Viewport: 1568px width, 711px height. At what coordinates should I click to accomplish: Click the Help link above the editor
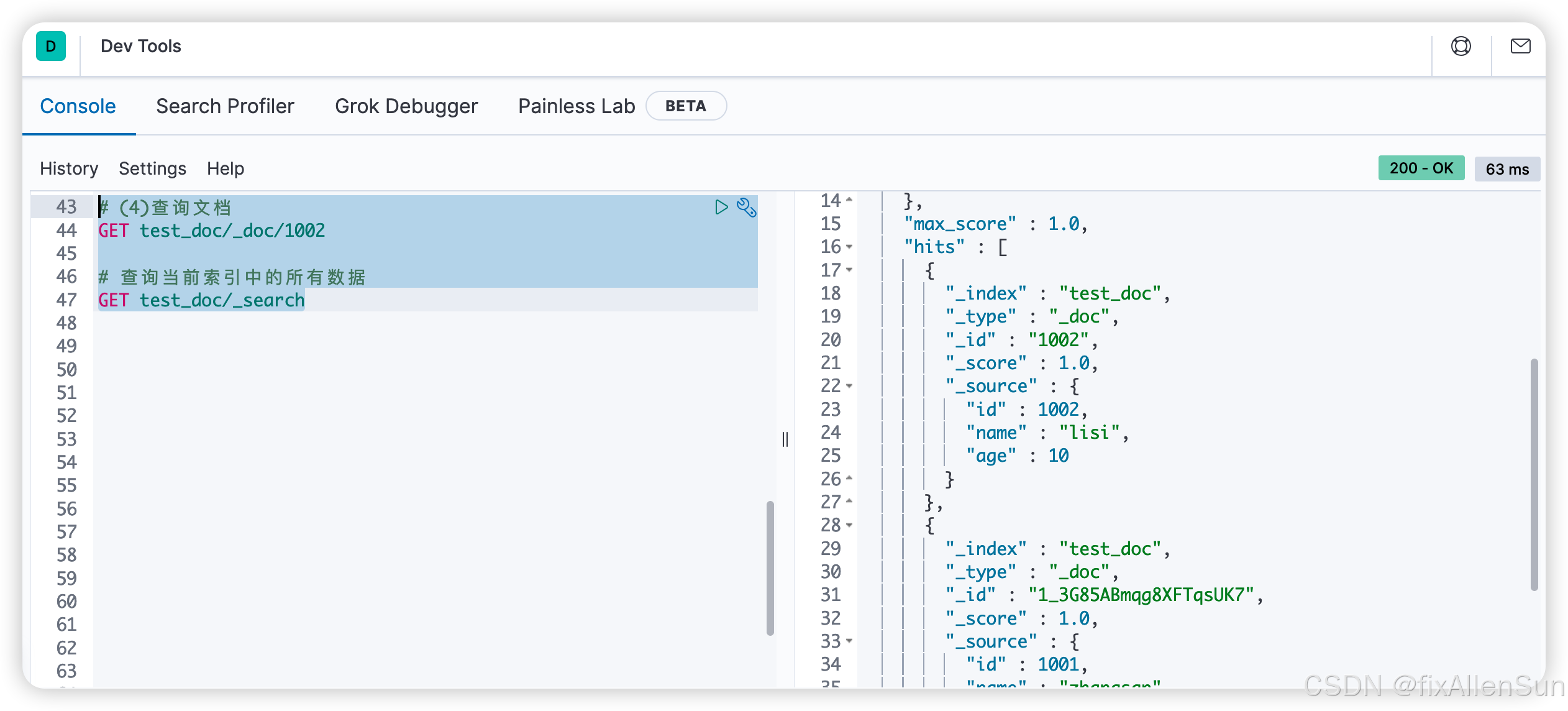(x=226, y=168)
